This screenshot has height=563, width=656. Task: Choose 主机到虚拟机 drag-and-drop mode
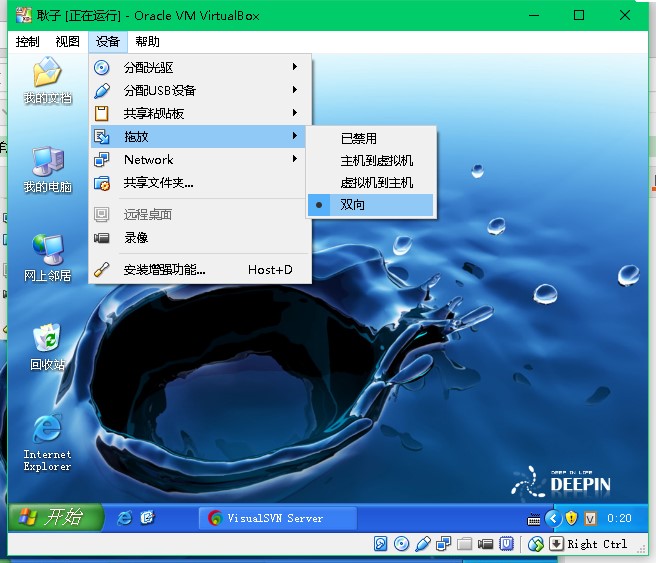tap(376, 161)
